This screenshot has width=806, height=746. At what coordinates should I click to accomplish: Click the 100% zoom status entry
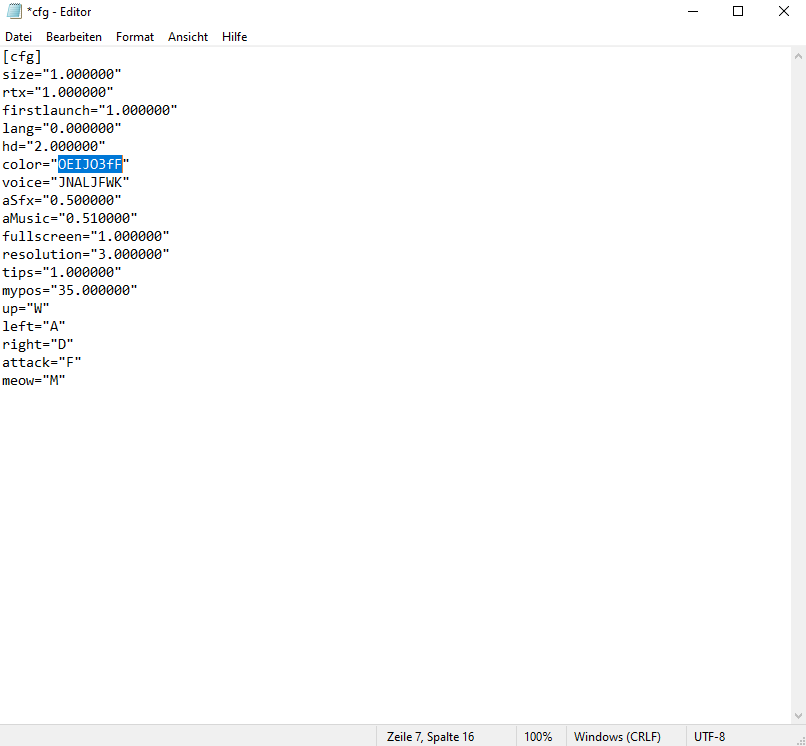click(x=538, y=737)
